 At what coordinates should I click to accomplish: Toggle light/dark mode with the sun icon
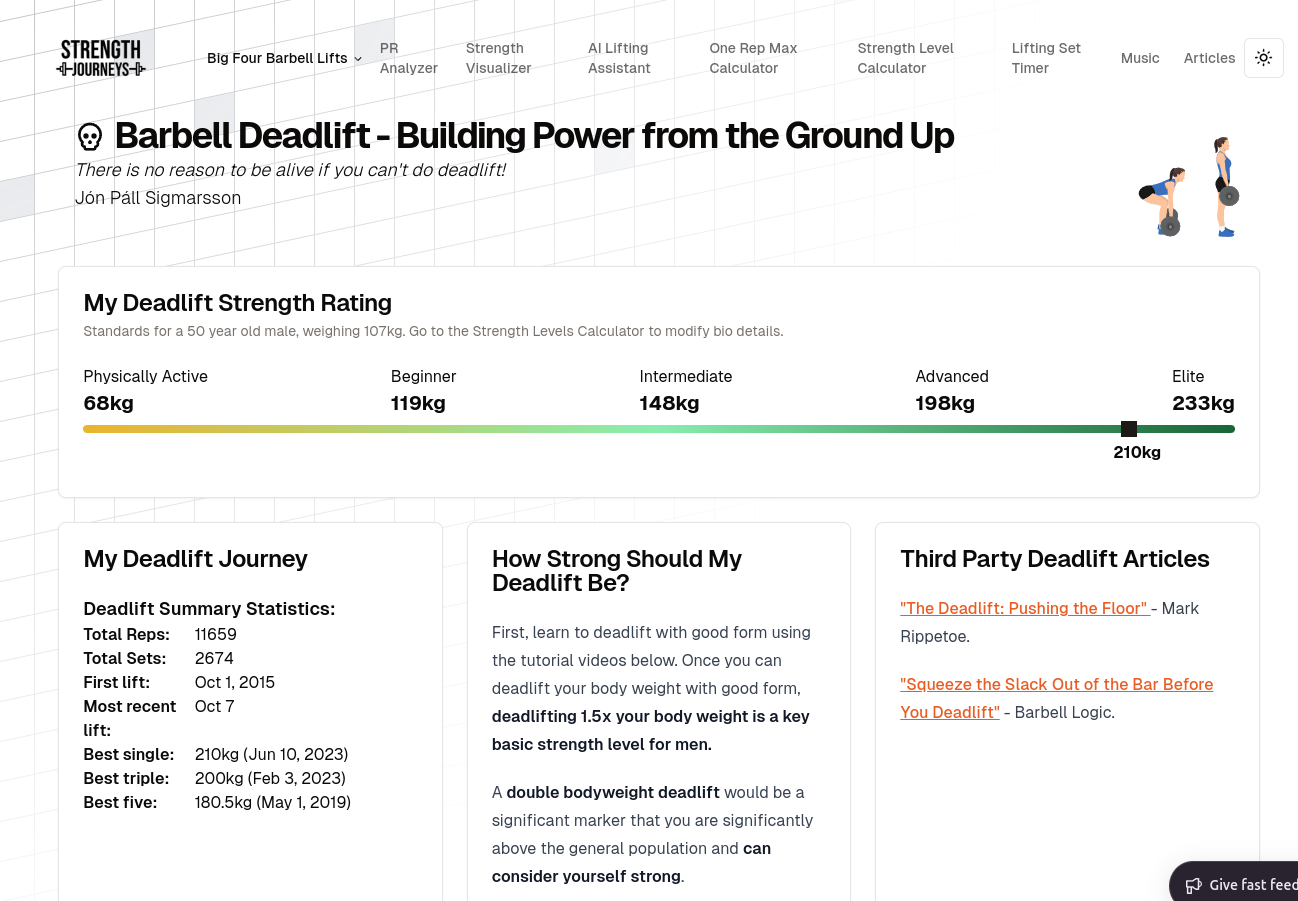1263,58
